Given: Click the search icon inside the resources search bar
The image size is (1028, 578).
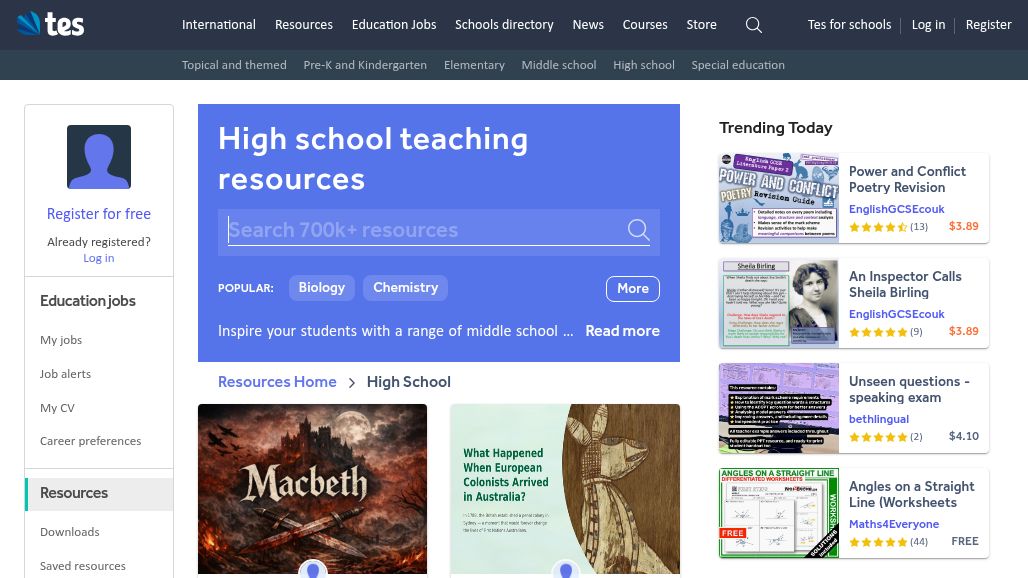Looking at the screenshot, I should click(638, 230).
